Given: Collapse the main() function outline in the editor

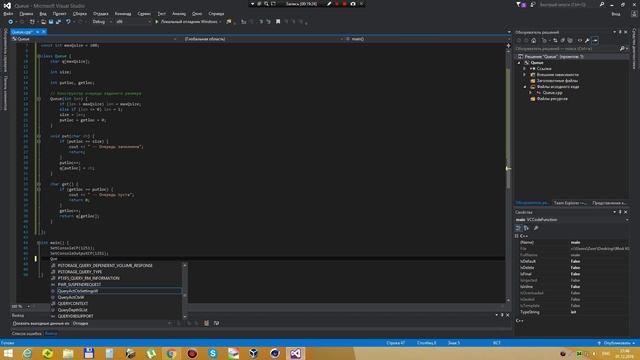Looking at the screenshot, I should pos(39,242).
